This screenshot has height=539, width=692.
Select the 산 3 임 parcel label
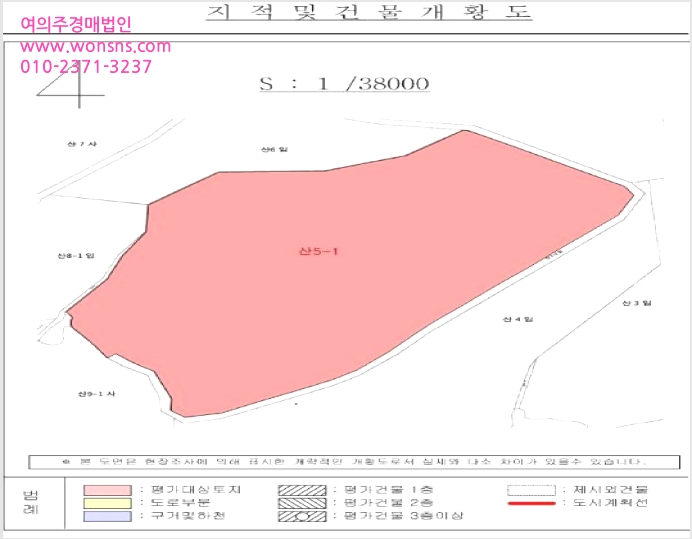tap(637, 303)
